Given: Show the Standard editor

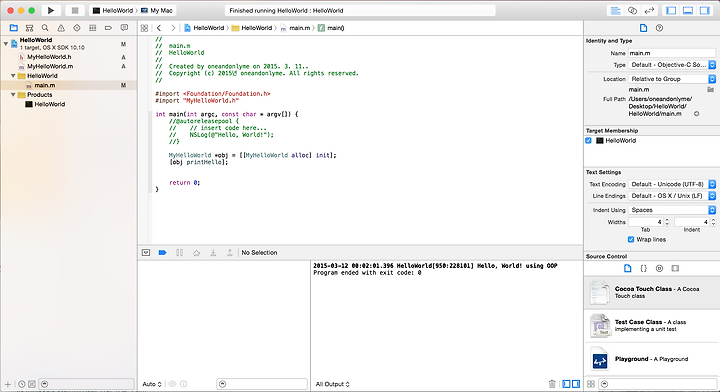Looking at the screenshot, I should point(615,11).
